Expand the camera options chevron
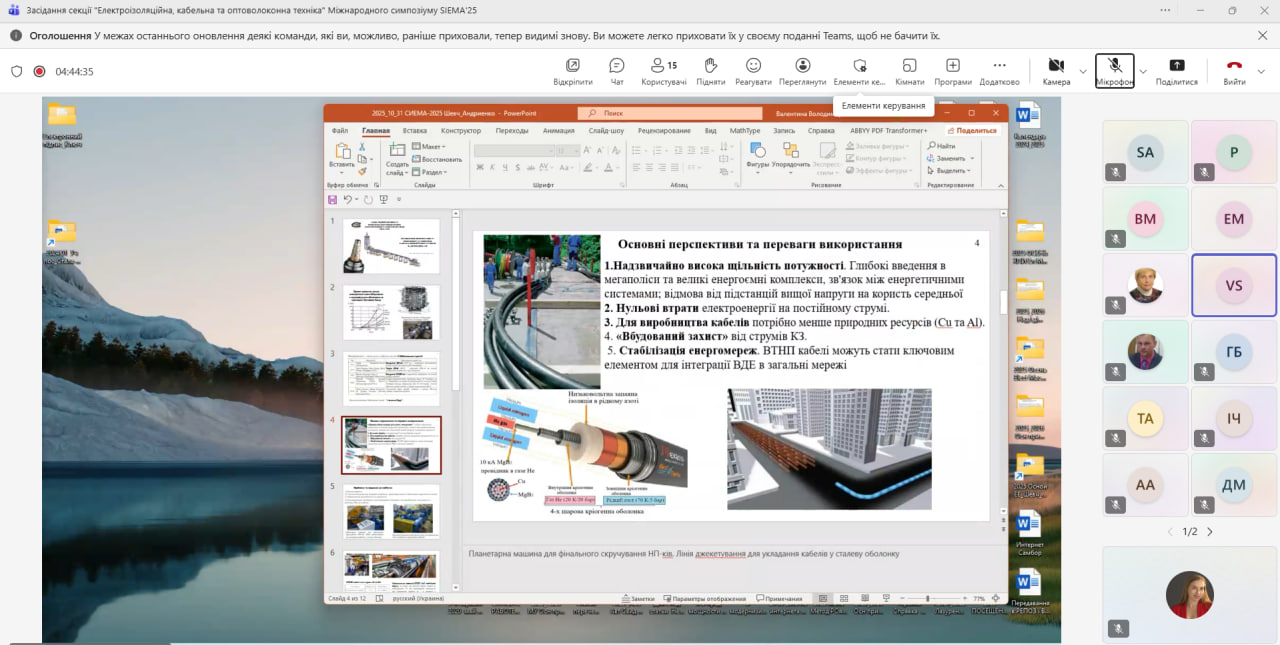The width and height of the screenshot is (1280, 645). 1083,72
